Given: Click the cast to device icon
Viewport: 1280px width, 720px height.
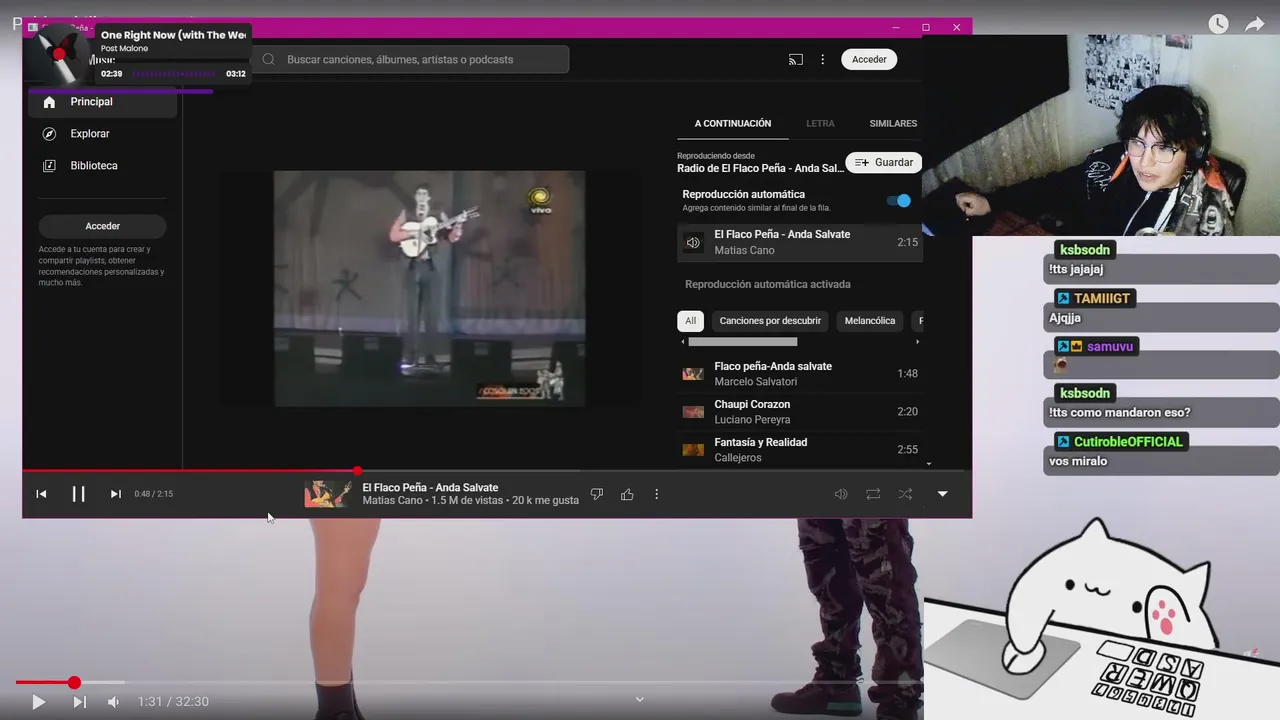Looking at the screenshot, I should click(796, 60).
